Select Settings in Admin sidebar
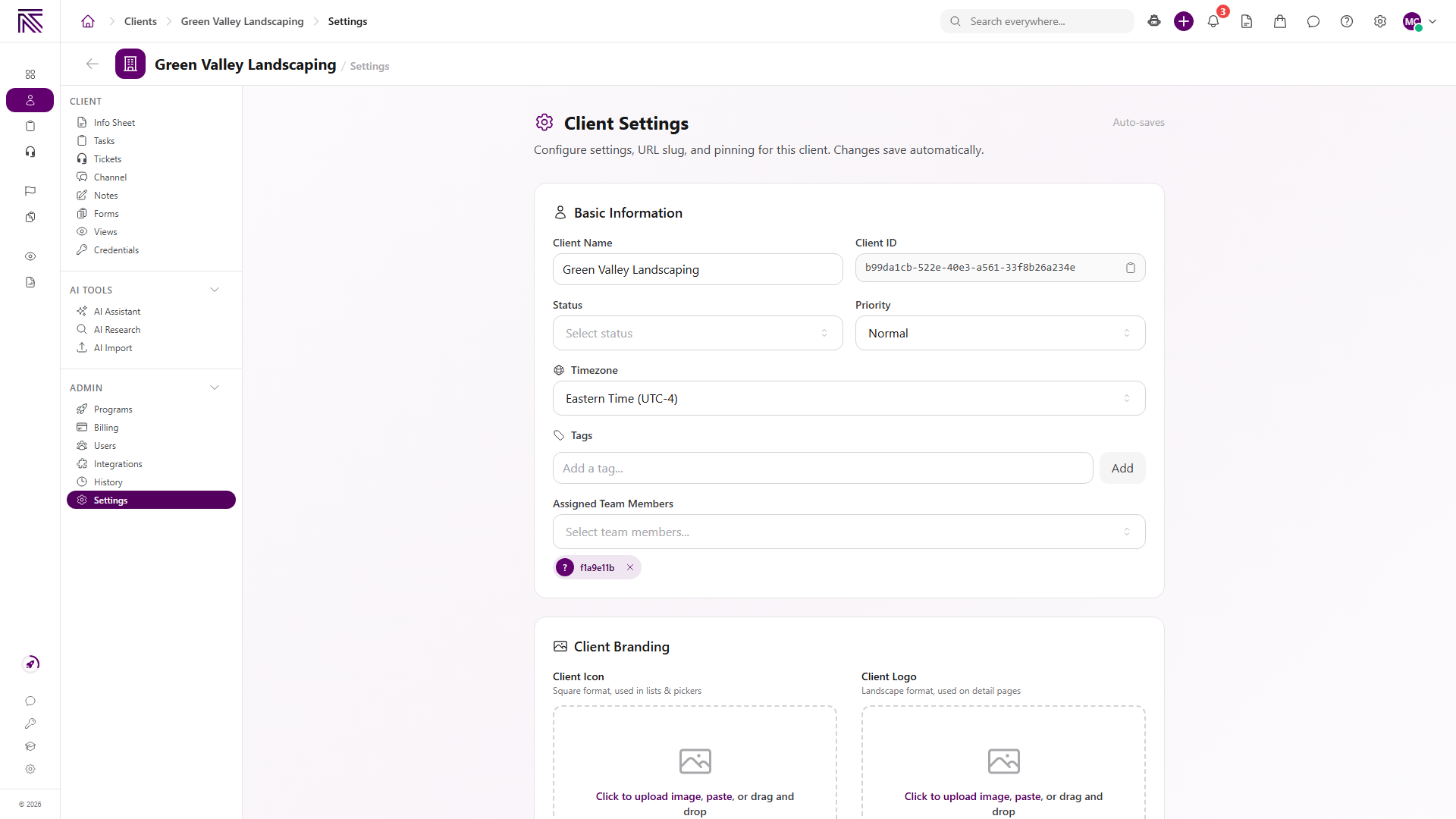Image resolution: width=1456 pixels, height=819 pixels. (152, 500)
